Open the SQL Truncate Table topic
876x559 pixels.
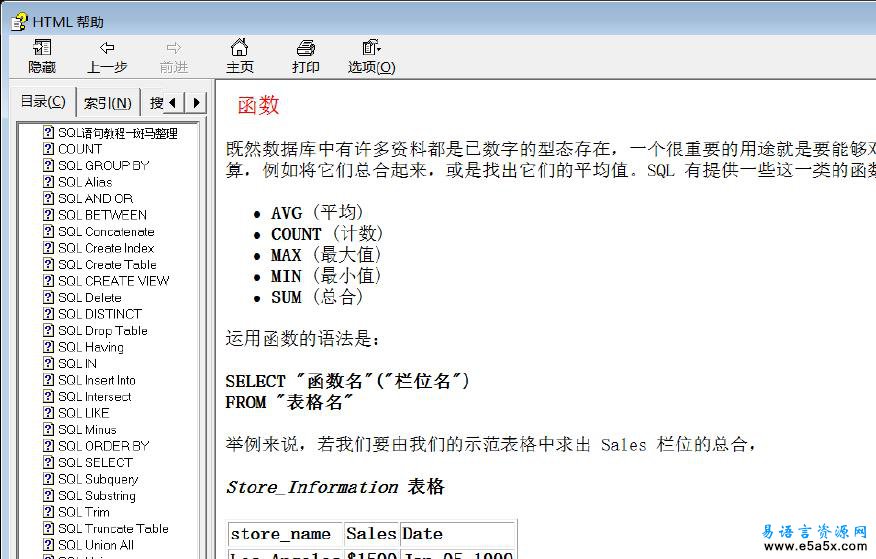[x=113, y=528]
